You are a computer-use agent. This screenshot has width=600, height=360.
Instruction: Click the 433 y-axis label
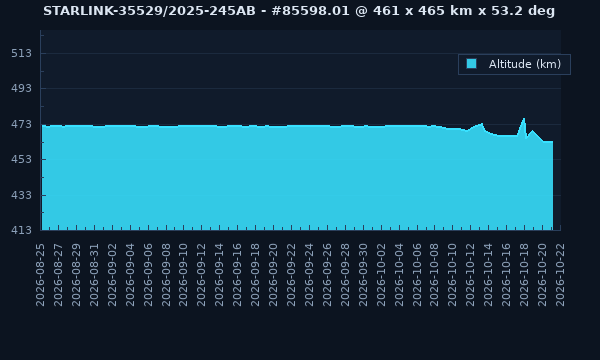pos(21,195)
